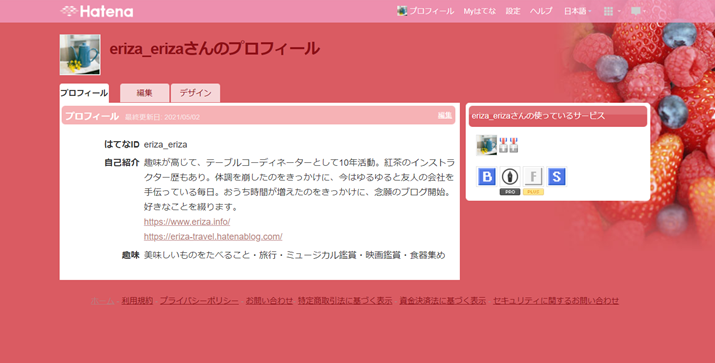
Task: Switch to the デザイン tab
Action: pos(195,93)
